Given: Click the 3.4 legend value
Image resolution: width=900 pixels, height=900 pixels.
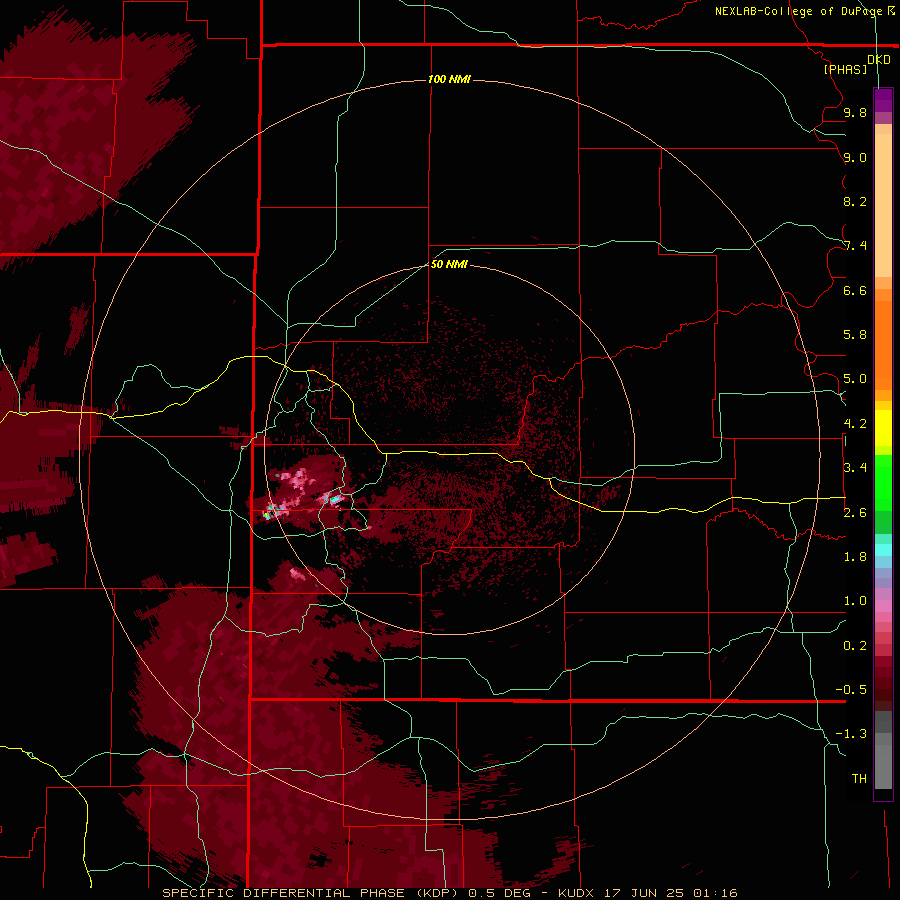Looking at the screenshot, I should 855,468.
